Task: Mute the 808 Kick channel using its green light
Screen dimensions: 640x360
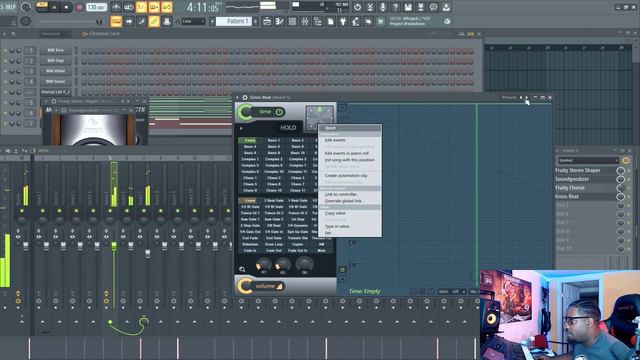Action: (5, 50)
